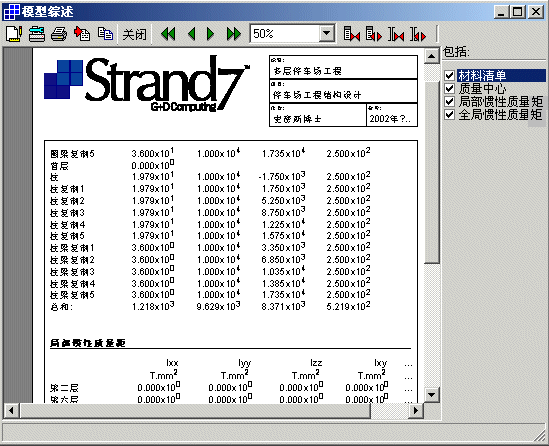Toggle the 材料清单 checkbox
Image resolution: width=549 pixels, height=446 pixels.
[450, 76]
